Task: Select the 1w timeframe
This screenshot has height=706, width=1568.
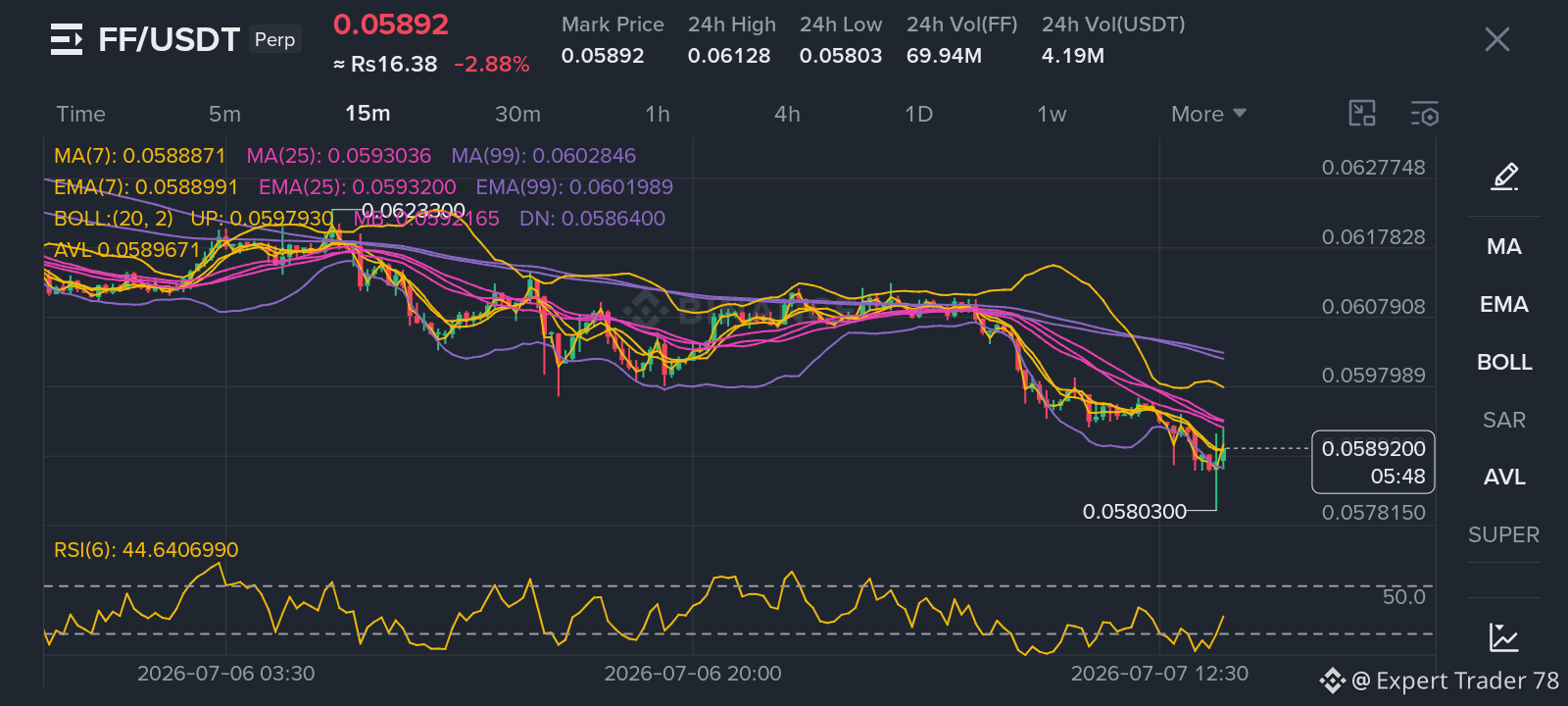Action: coord(1052,114)
